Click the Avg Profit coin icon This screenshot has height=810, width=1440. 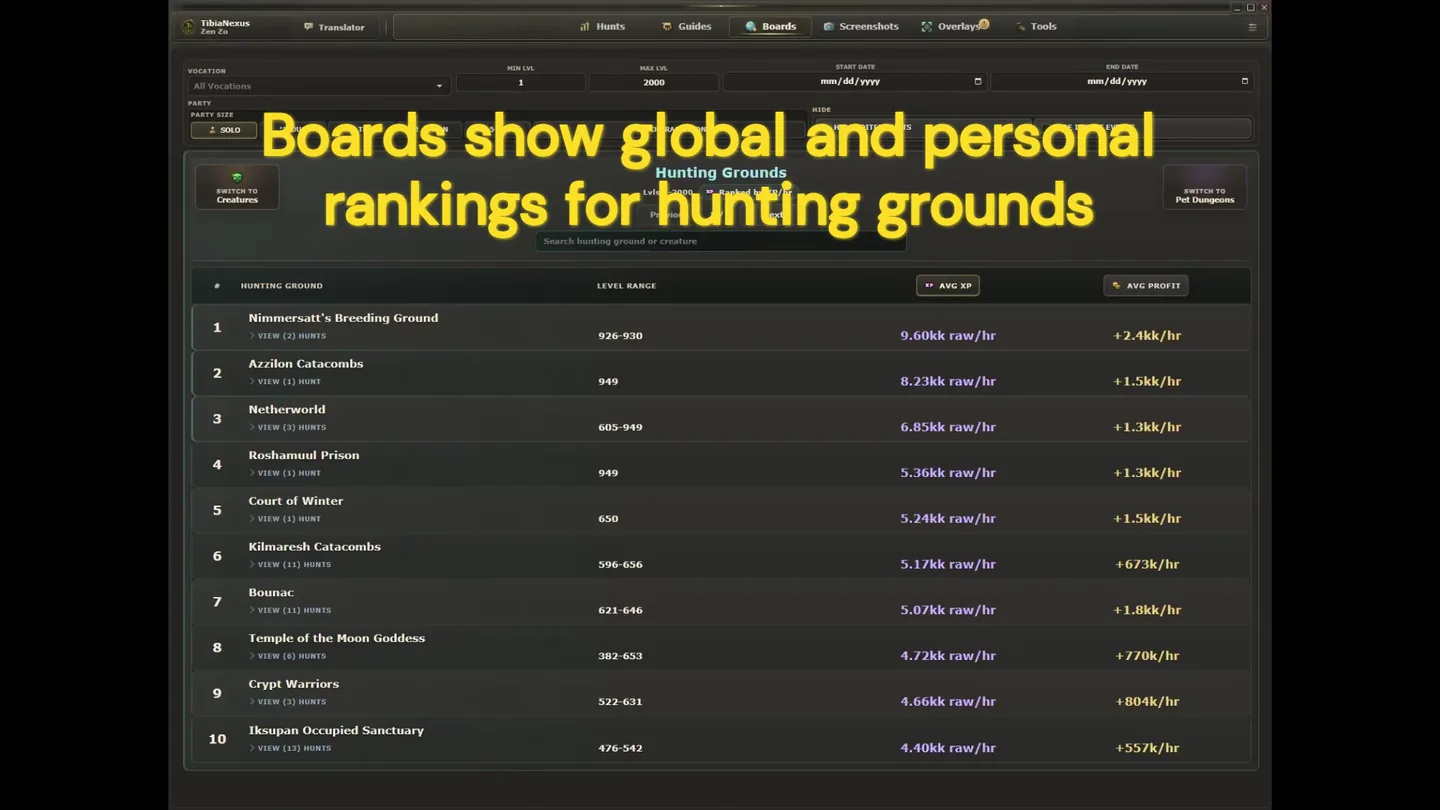coord(1117,286)
